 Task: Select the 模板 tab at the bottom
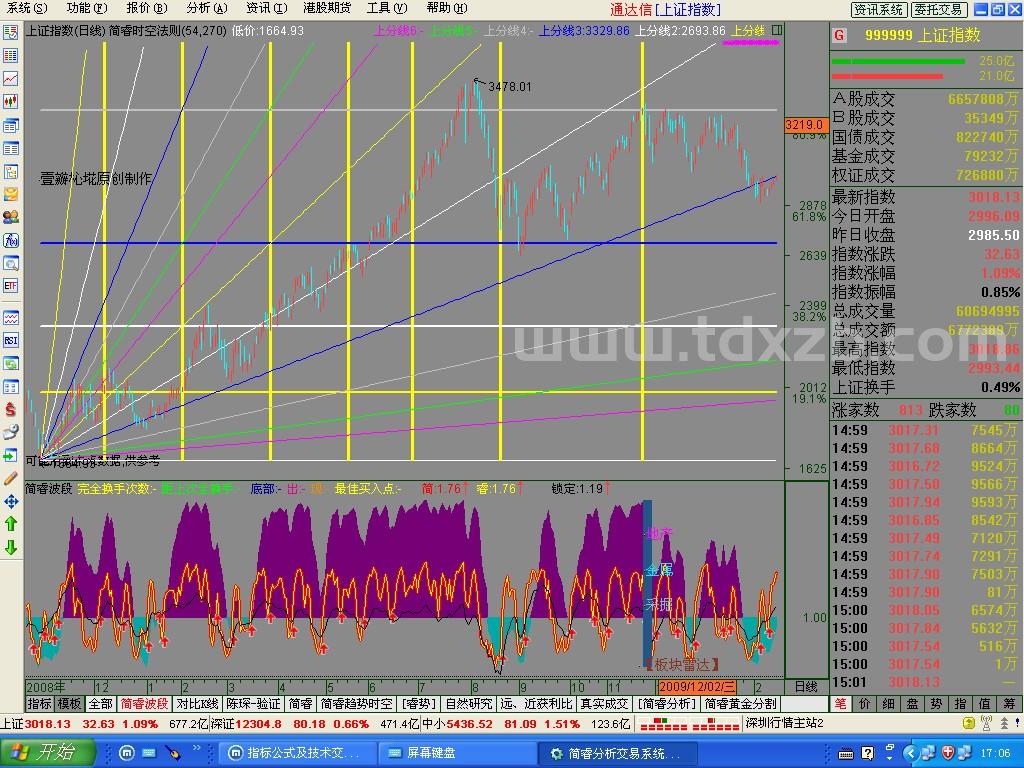pos(69,704)
